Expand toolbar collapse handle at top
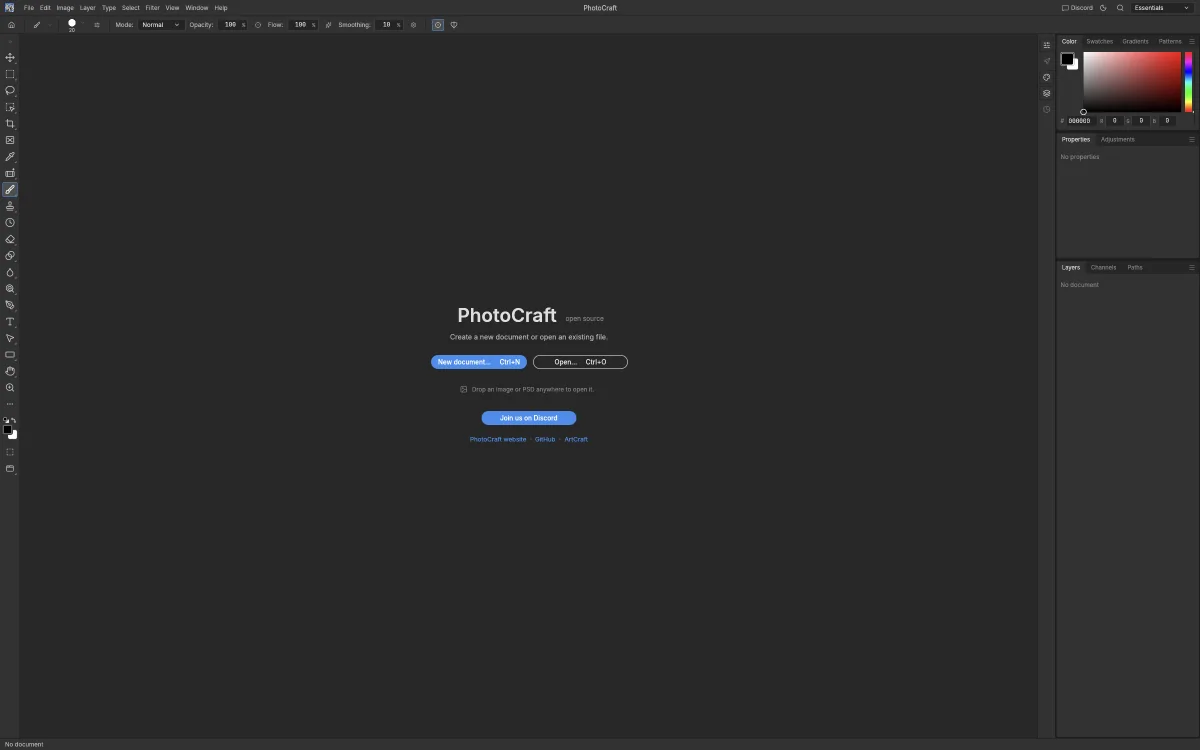 pos(10,42)
